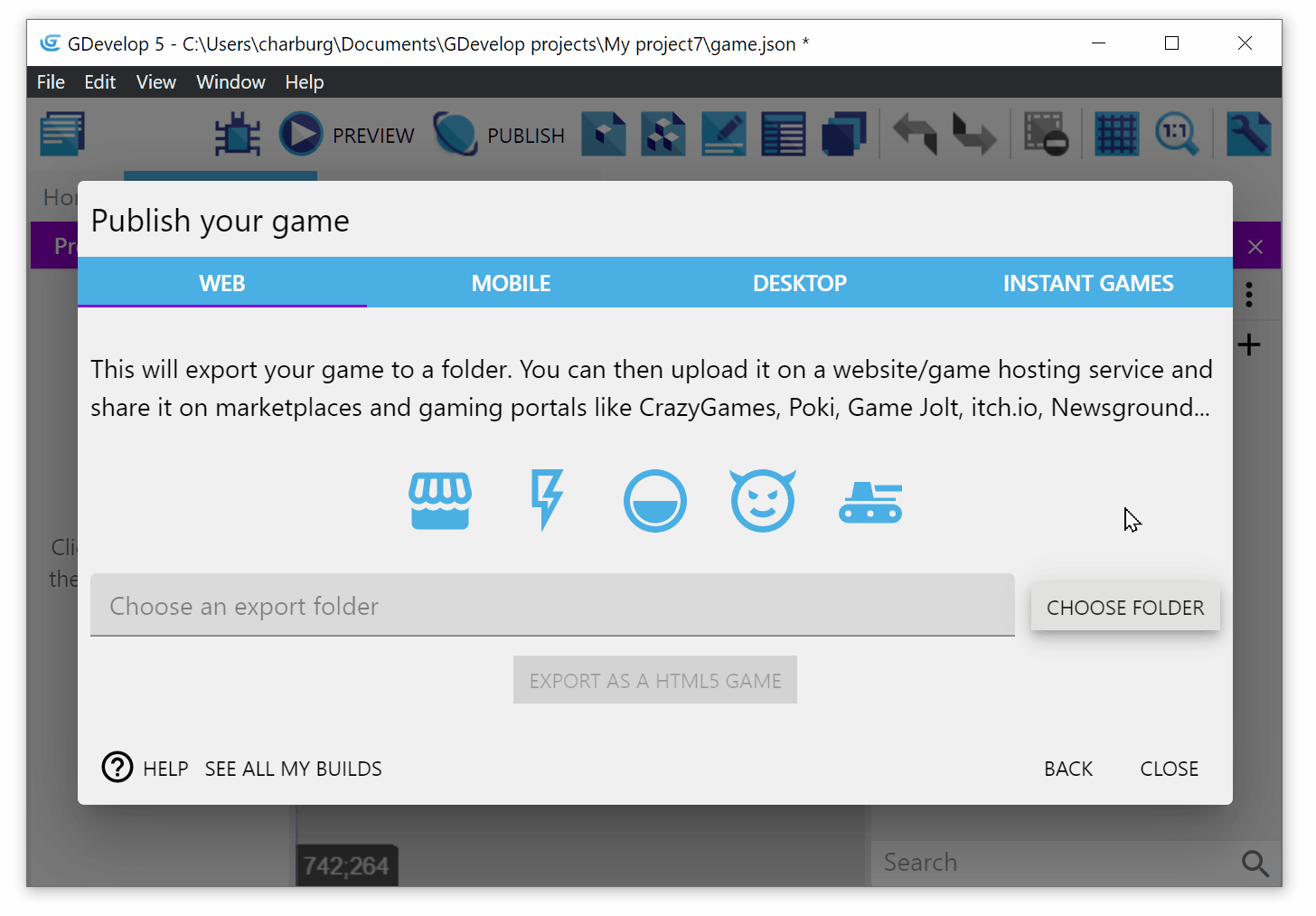
Task: Click the export folder text field
Action: pos(551,606)
